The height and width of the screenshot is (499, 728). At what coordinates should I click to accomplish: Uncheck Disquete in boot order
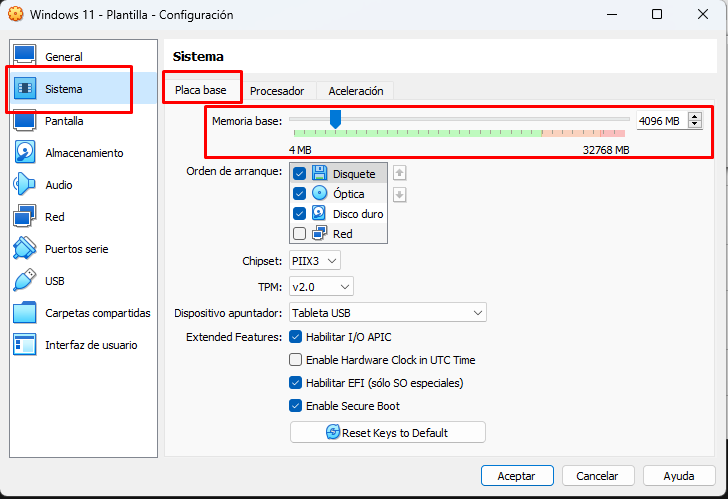pyautogui.click(x=300, y=174)
